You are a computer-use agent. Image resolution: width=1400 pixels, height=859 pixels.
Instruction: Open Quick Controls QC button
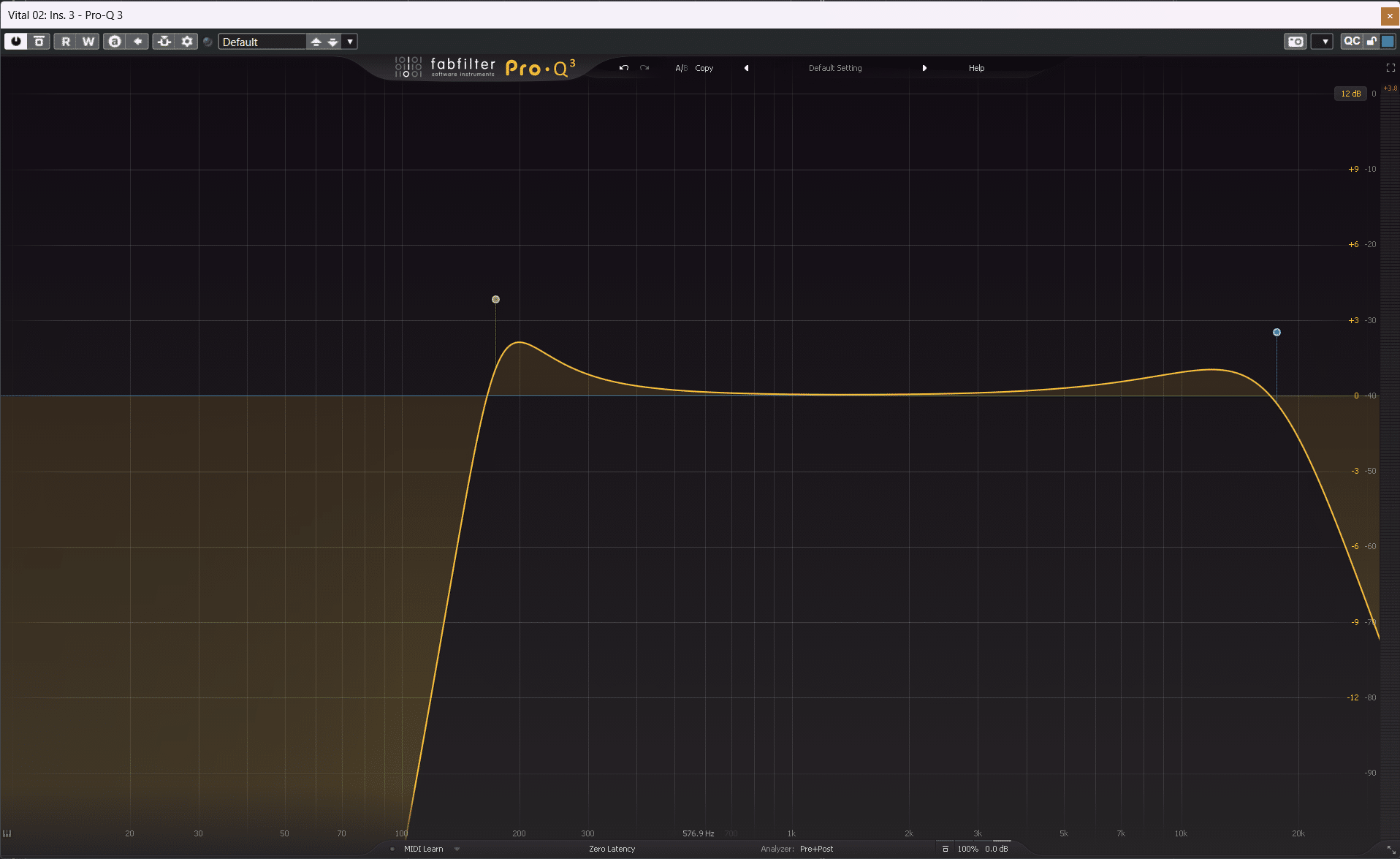[1352, 41]
